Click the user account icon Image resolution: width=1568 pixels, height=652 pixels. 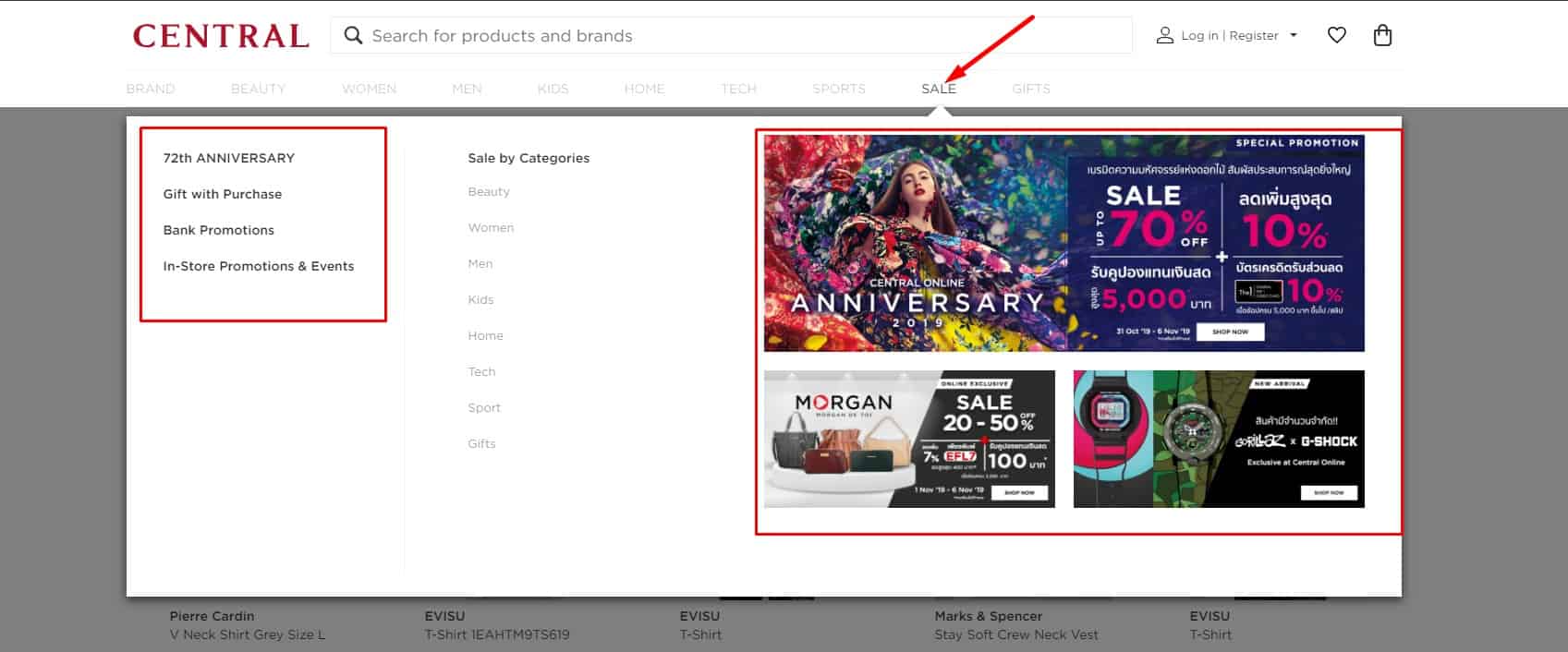pos(1164,35)
